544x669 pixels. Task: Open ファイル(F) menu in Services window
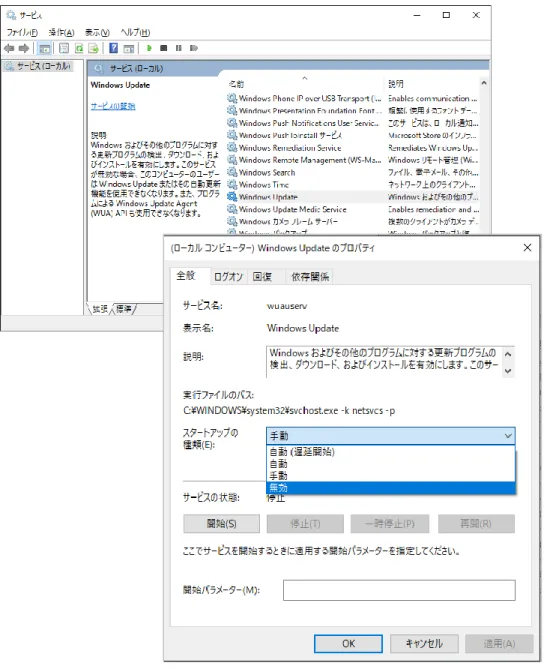click(22, 32)
